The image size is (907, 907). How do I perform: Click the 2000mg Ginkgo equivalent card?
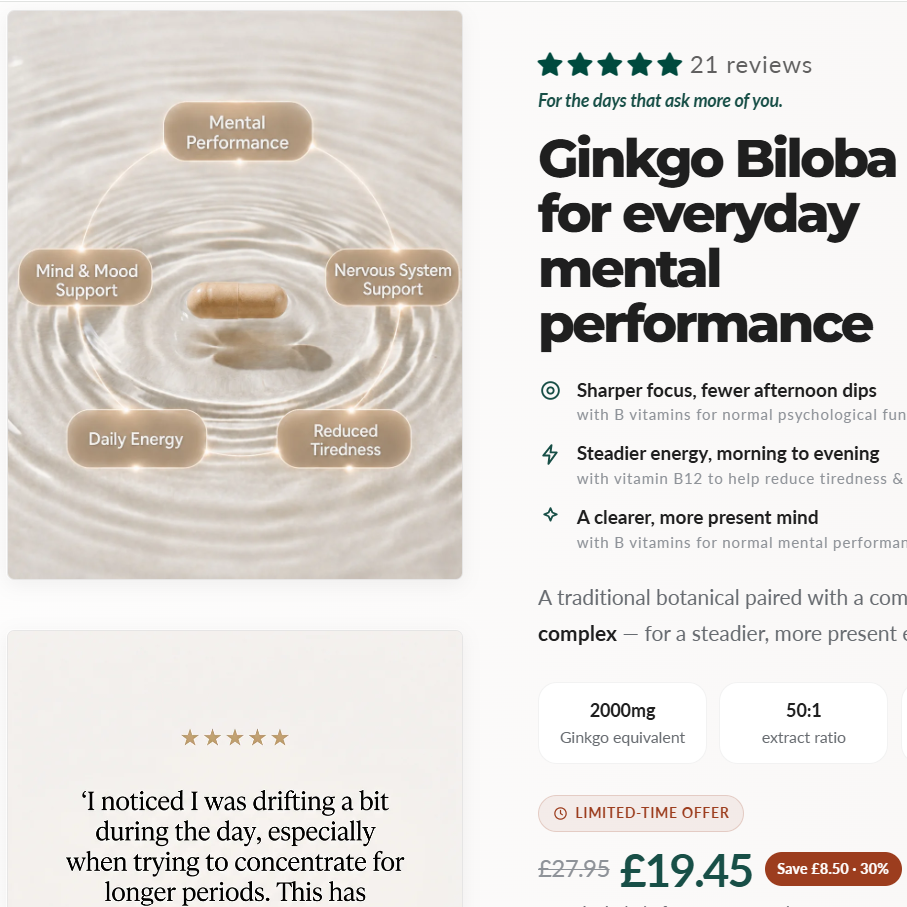(x=622, y=723)
